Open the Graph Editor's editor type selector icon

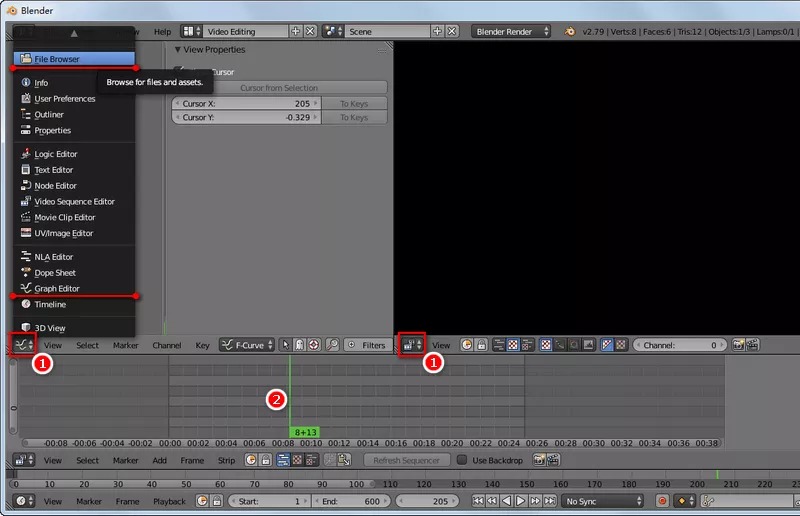tap(23, 345)
